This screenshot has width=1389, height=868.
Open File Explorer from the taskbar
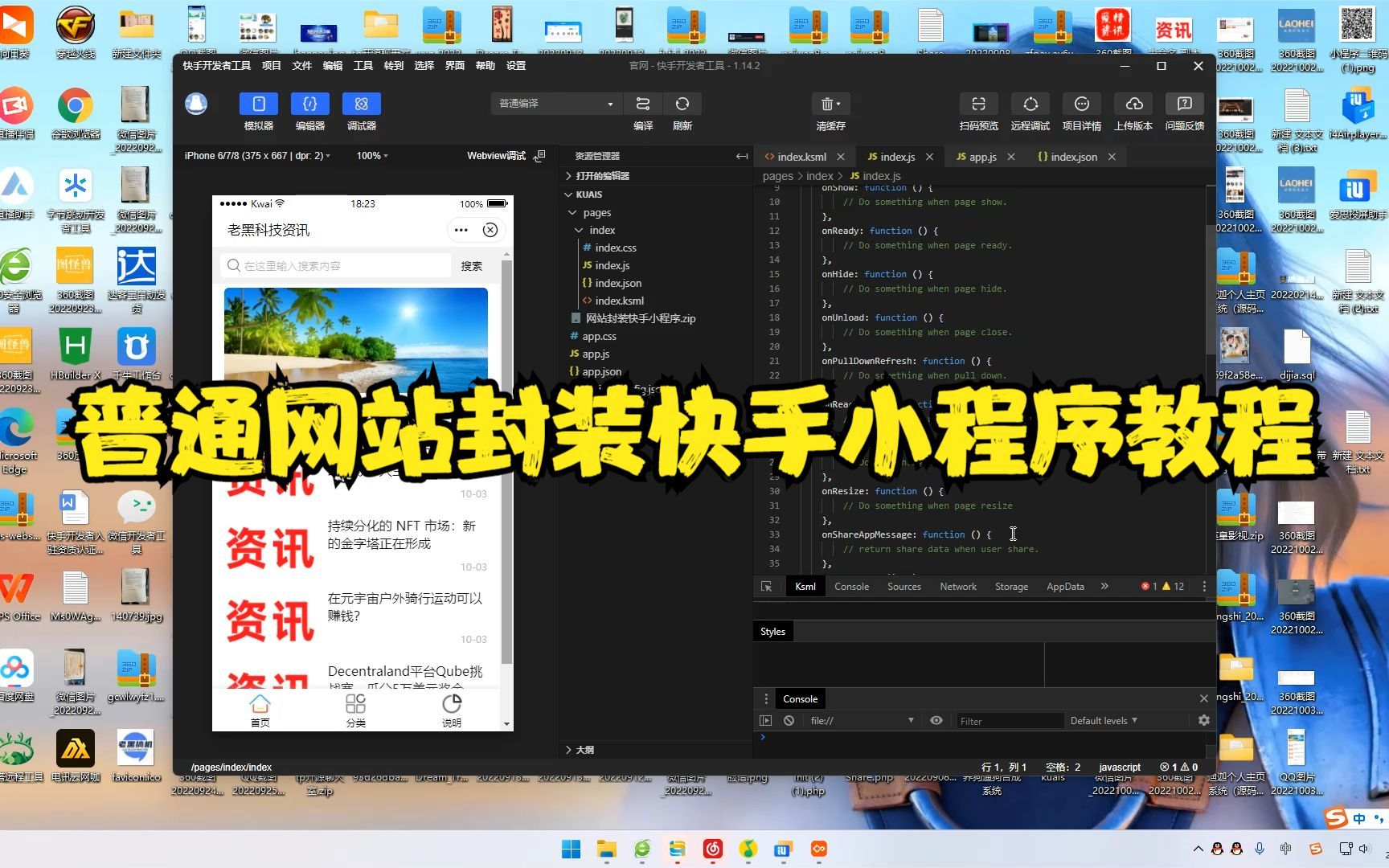coord(606,849)
